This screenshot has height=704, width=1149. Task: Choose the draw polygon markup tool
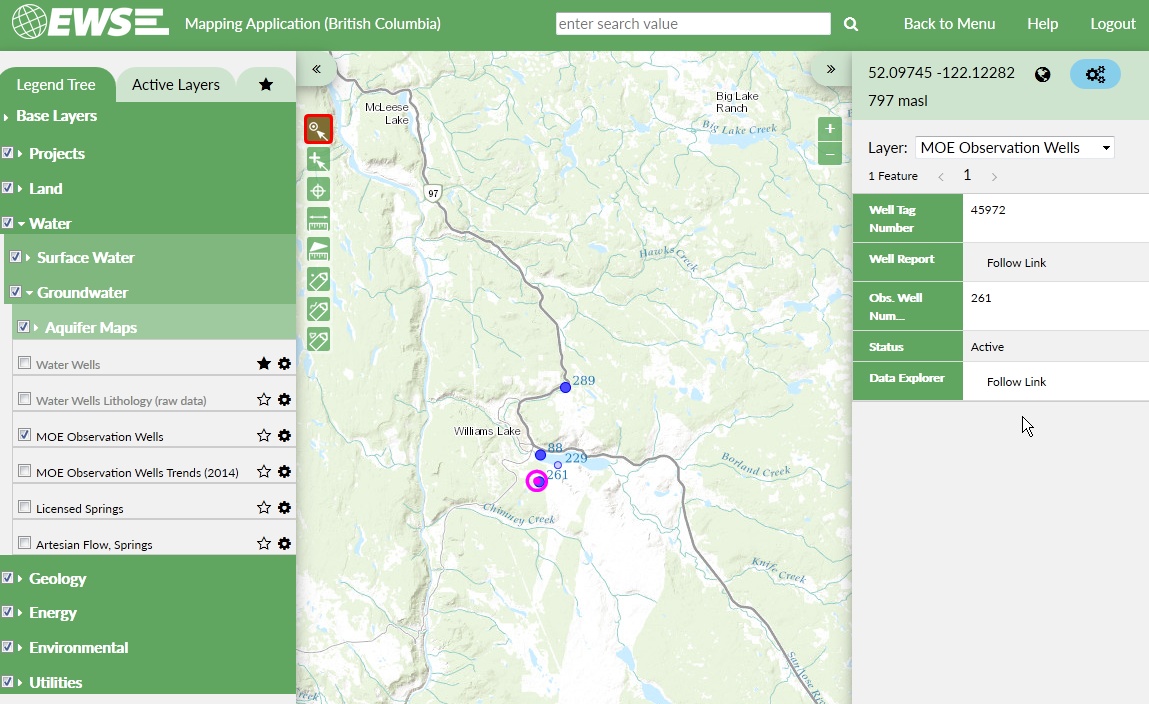click(x=318, y=340)
